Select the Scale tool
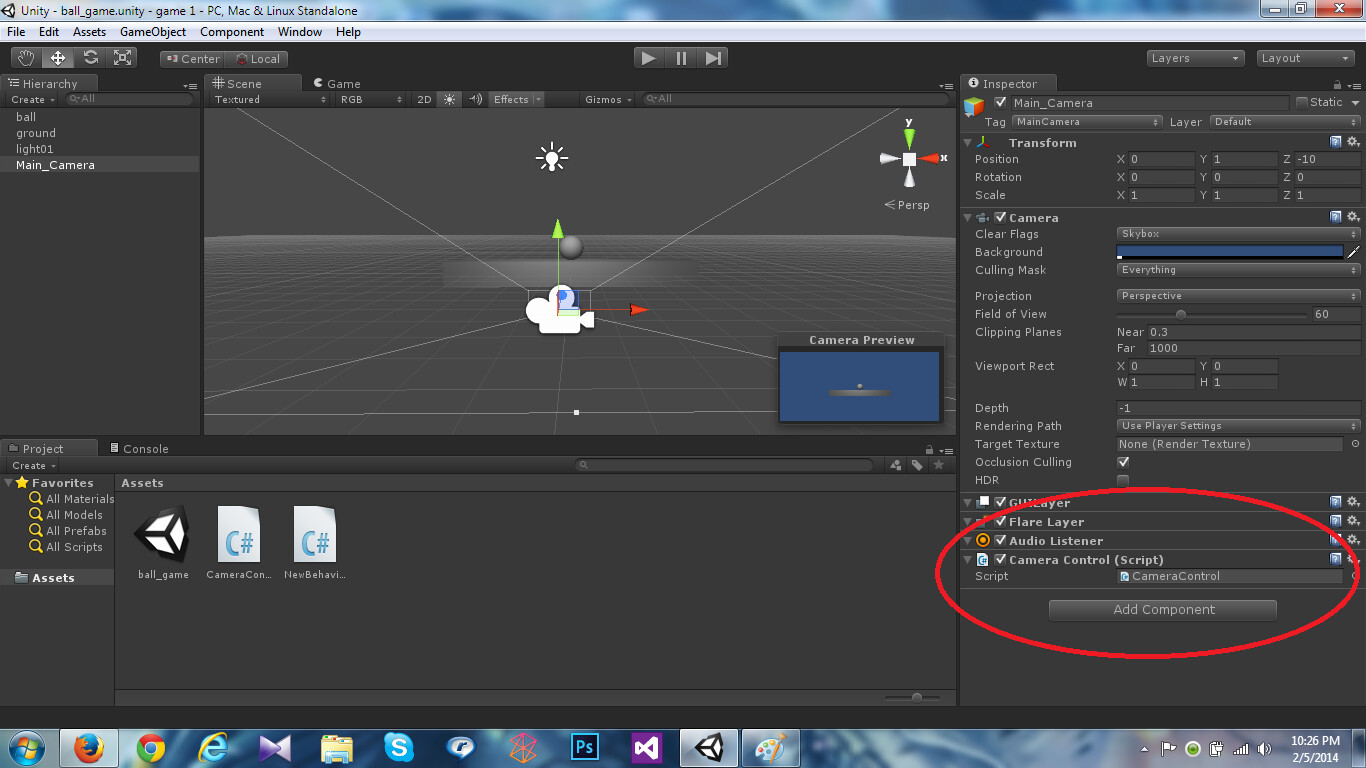Screen dimensions: 1366x768 coord(123,57)
